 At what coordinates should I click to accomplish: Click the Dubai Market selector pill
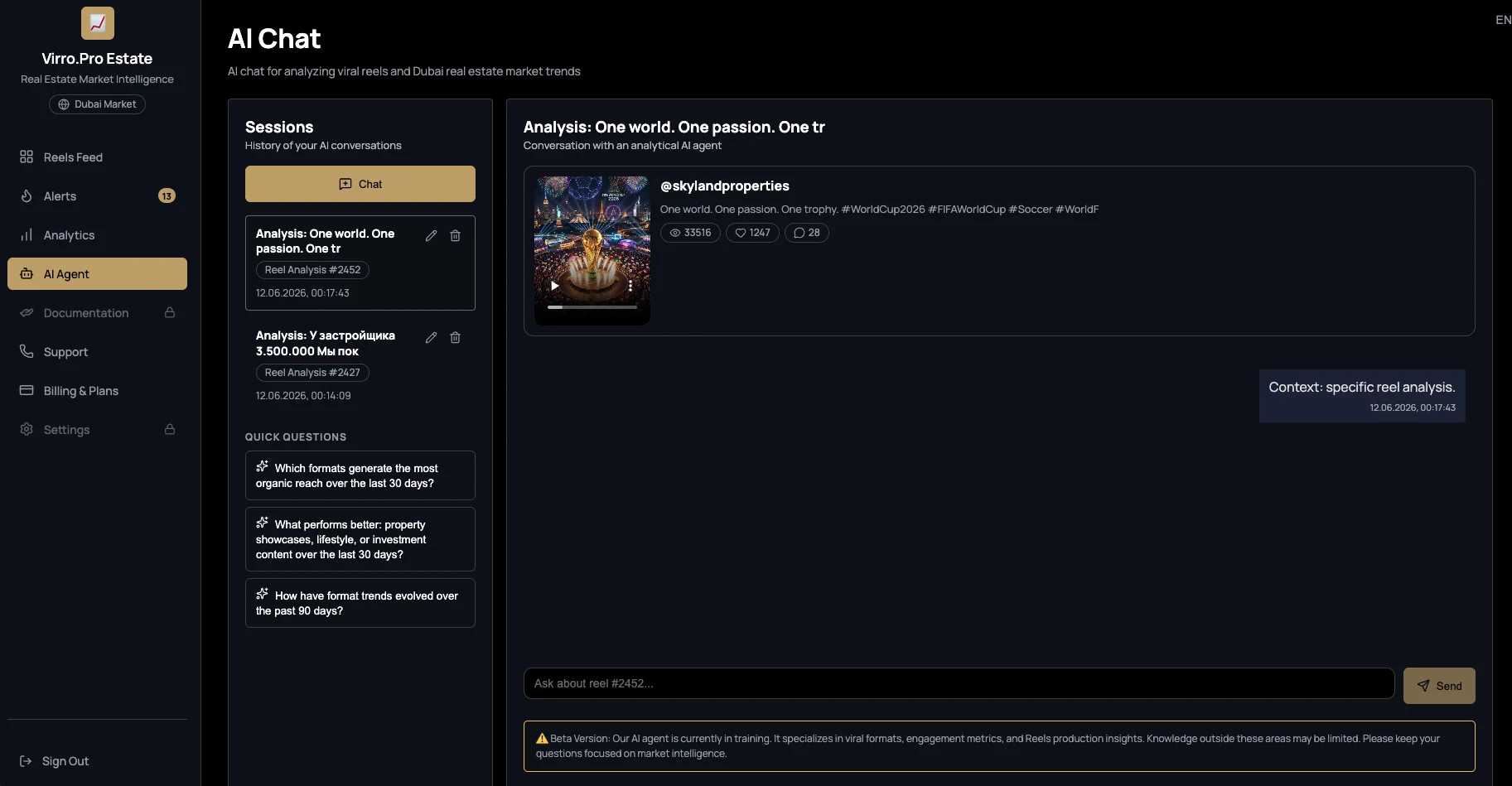point(97,104)
